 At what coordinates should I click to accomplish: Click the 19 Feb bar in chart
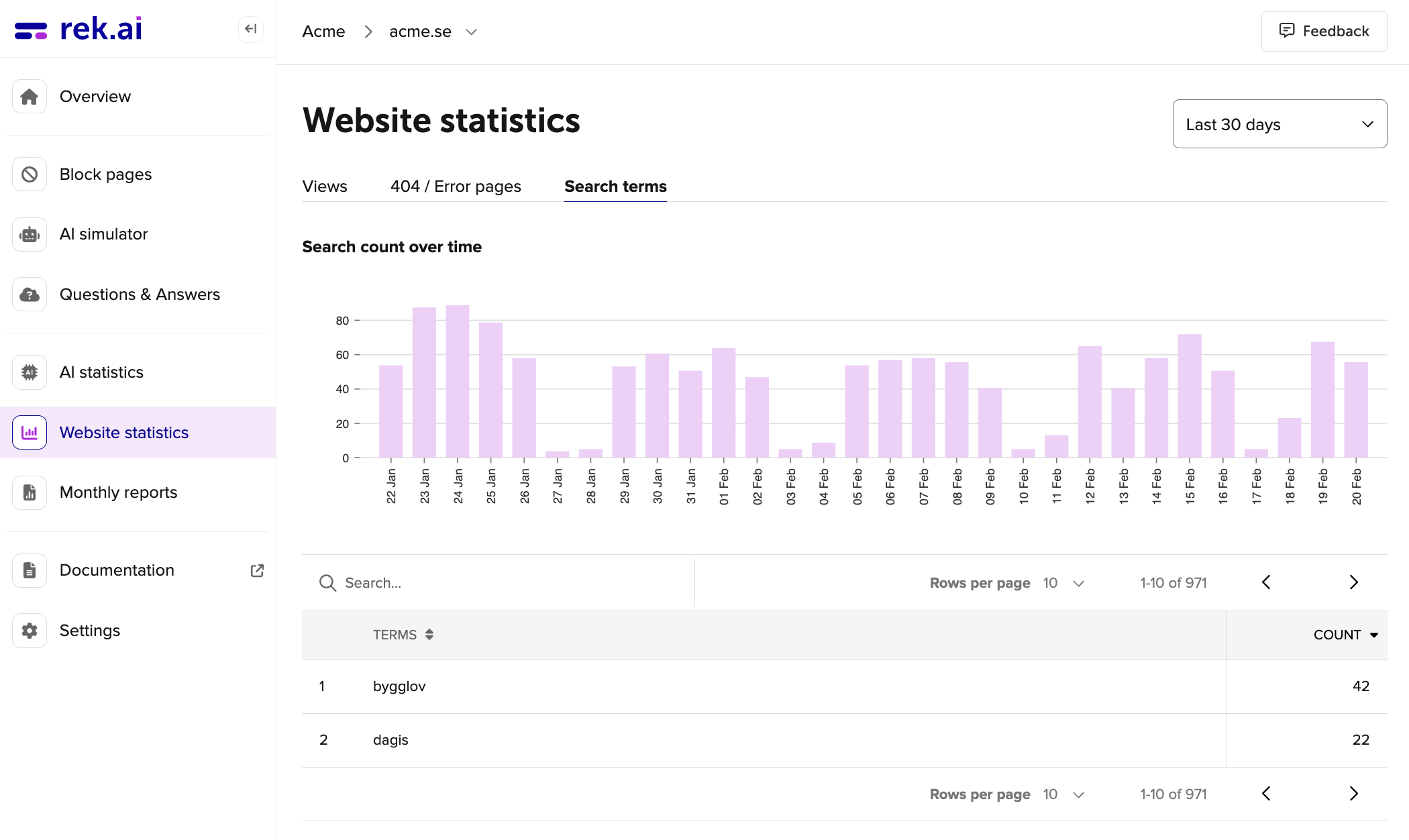(x=1322, y=400)
